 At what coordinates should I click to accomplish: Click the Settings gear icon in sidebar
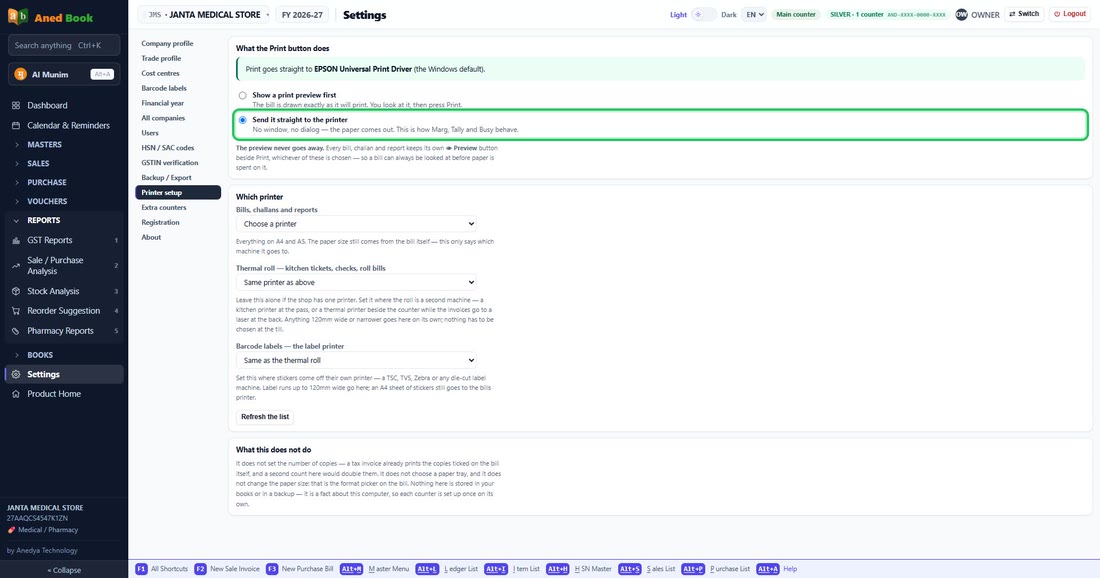(16, 375)
